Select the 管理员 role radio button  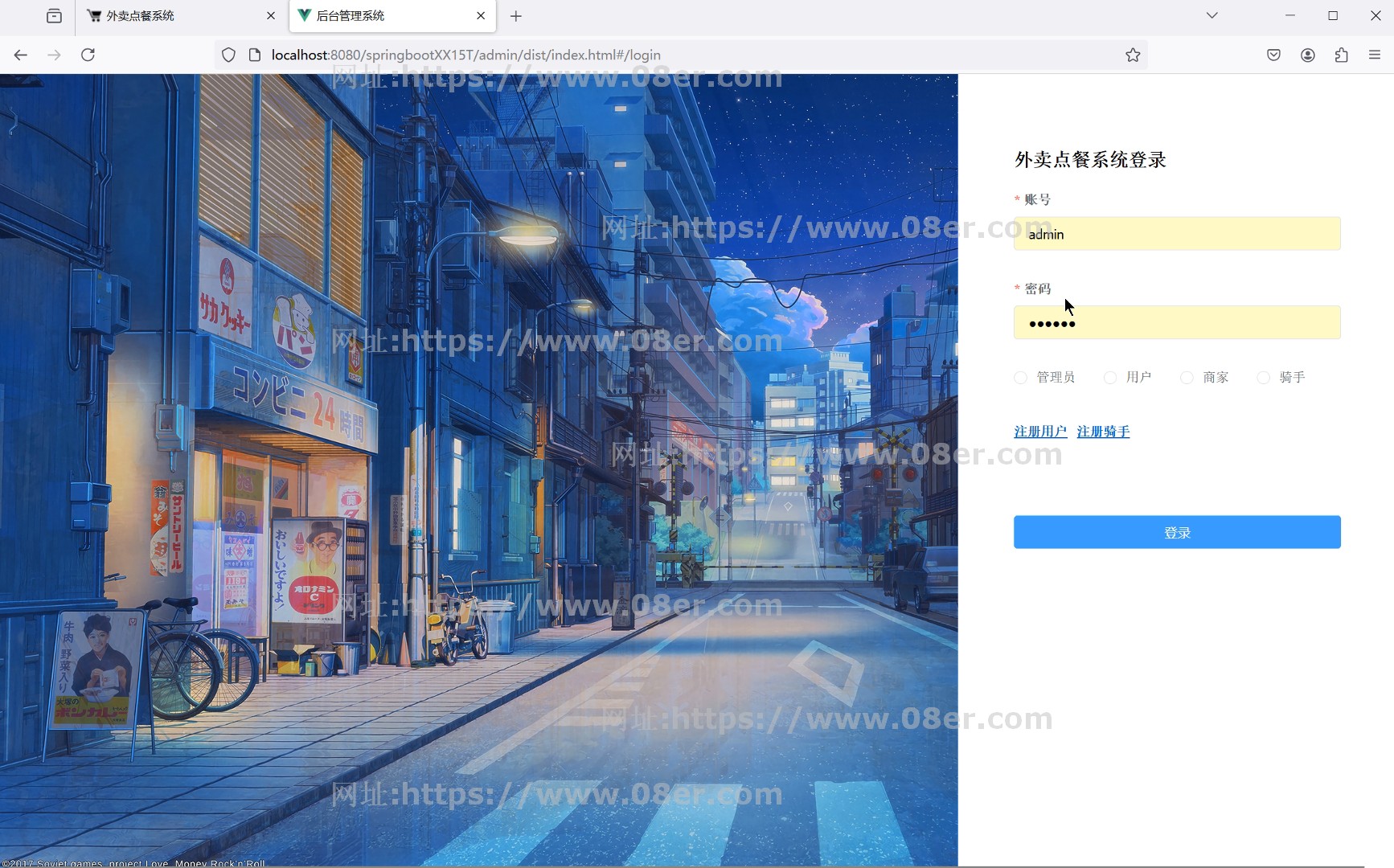[x=1021, y=378]
